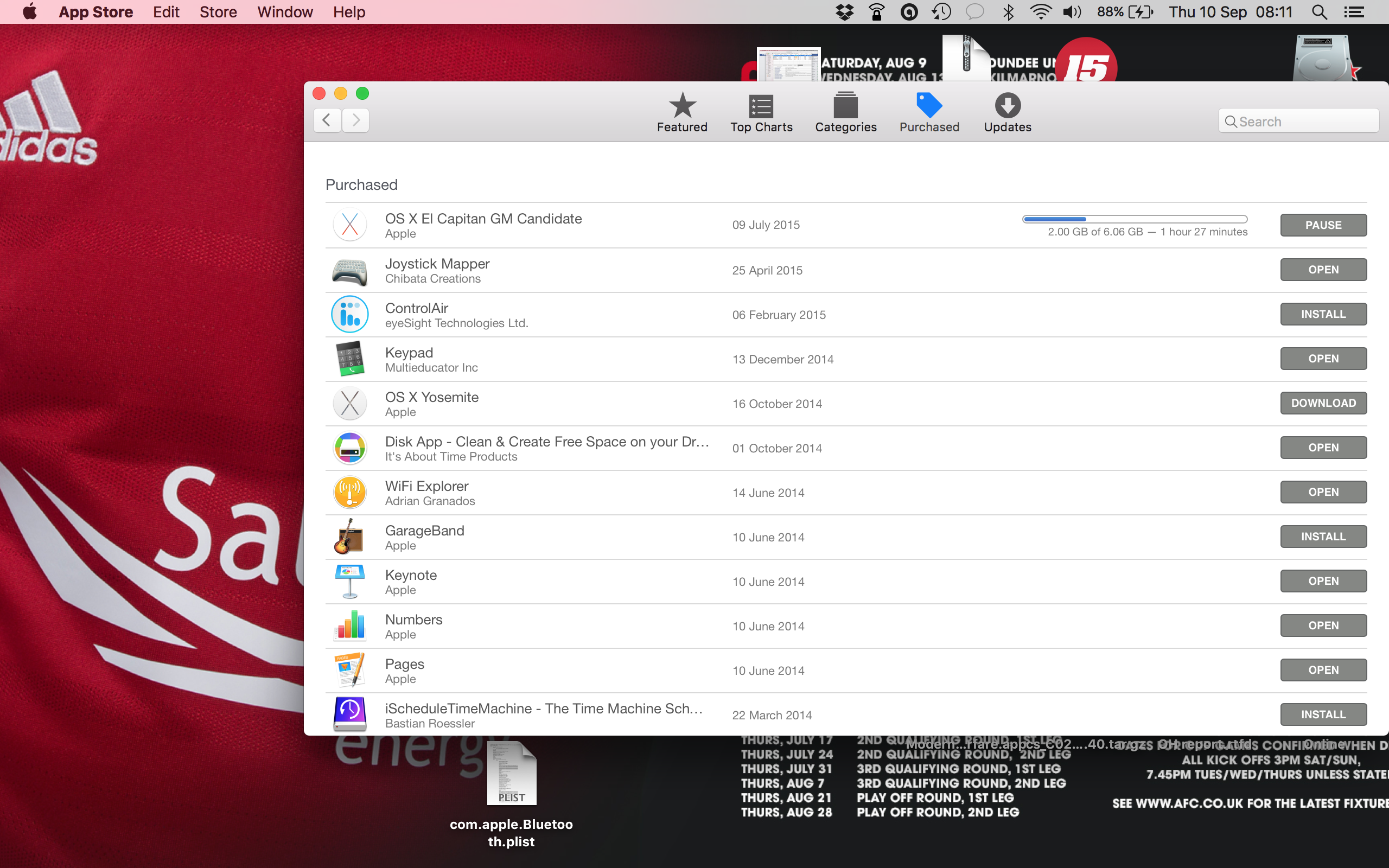
Task: Open the ControlAir title link
Action: pyautogui.click(x=417, y=308)
